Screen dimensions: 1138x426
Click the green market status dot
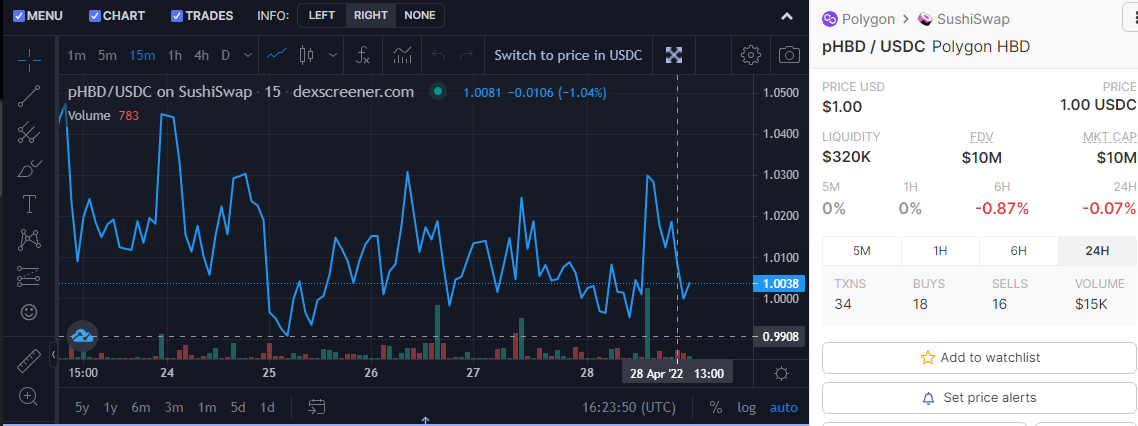coord(437,91)
